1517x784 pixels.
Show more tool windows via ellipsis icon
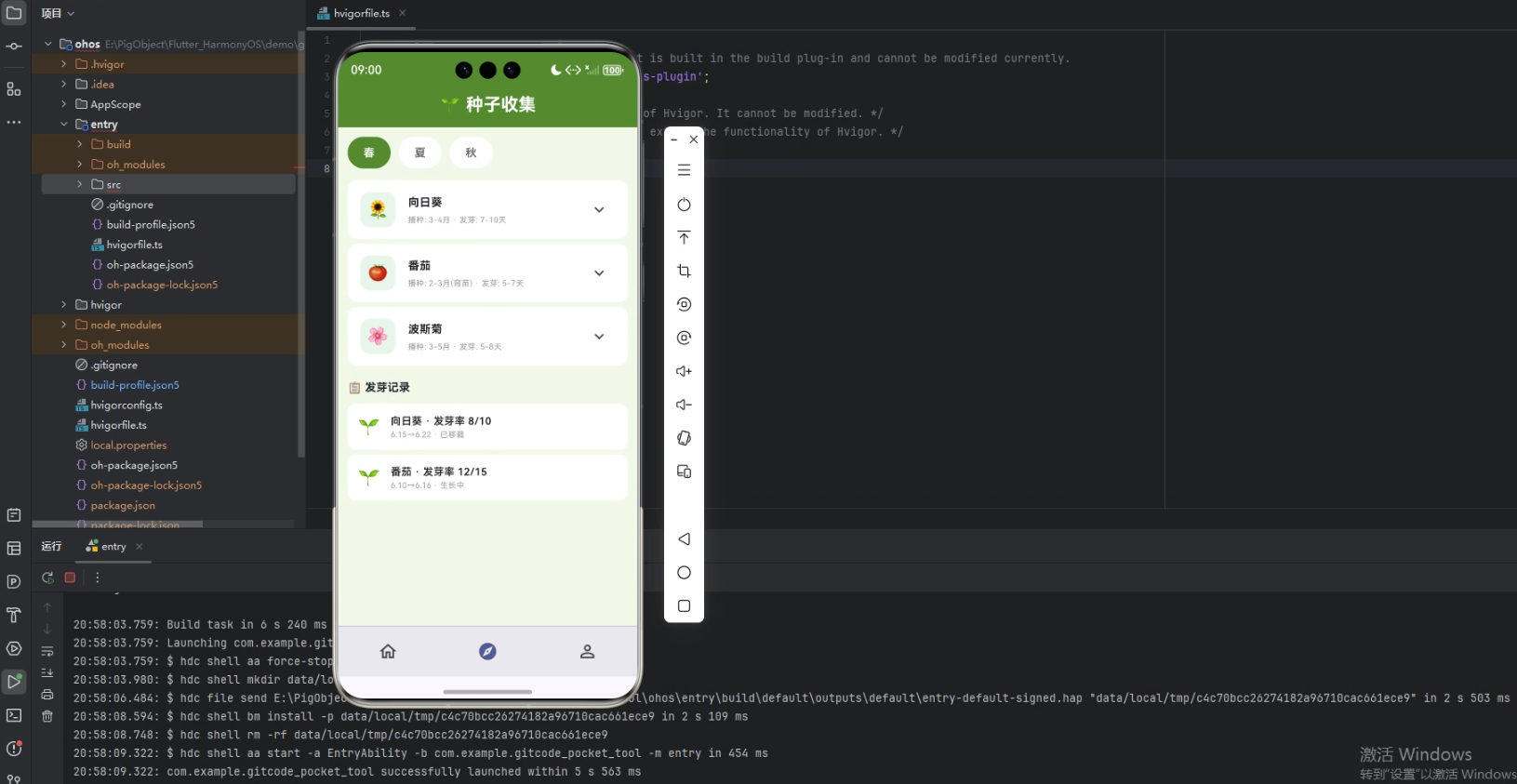pos(14,122)
